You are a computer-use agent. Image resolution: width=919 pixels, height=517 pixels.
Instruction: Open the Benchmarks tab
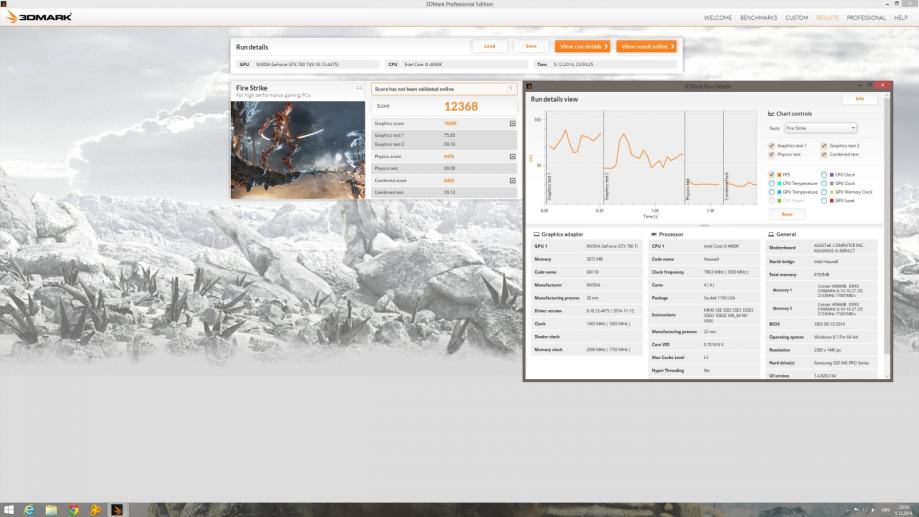point(758,18)
